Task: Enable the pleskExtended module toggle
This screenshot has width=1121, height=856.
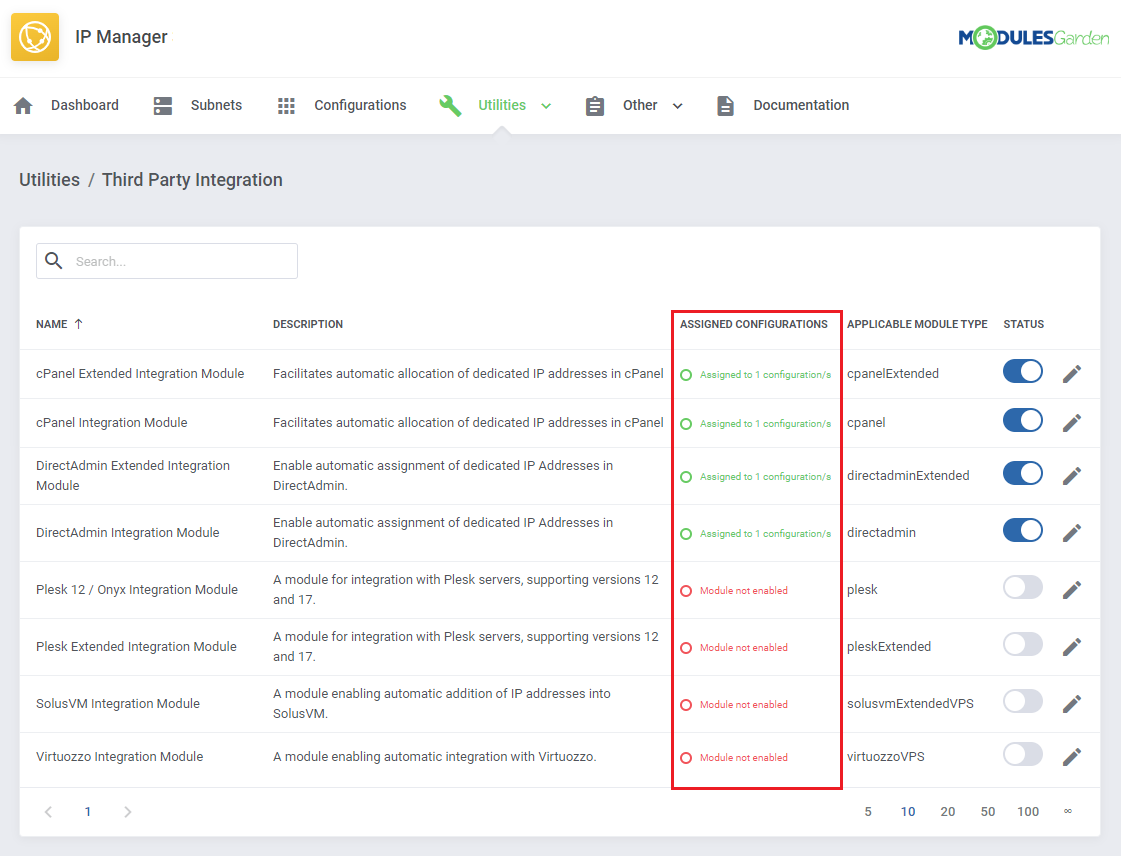Action: point(1022,644)
